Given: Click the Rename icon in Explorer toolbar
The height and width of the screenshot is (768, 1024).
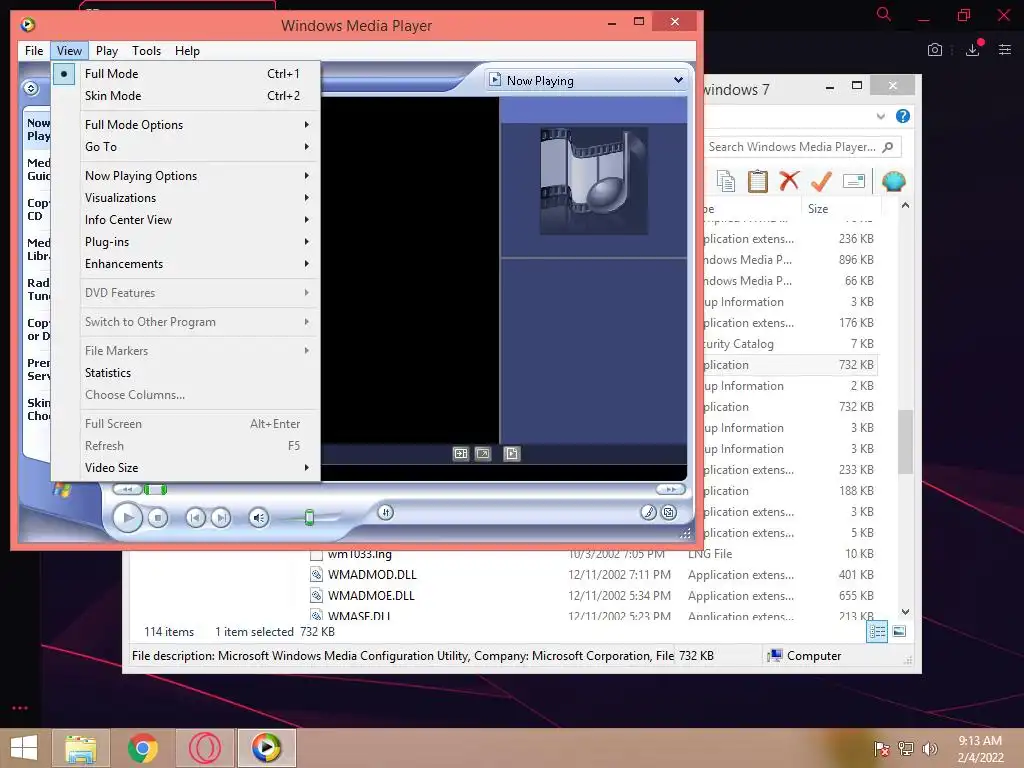Looking at the screenshot, I should [x=854, y=181].
